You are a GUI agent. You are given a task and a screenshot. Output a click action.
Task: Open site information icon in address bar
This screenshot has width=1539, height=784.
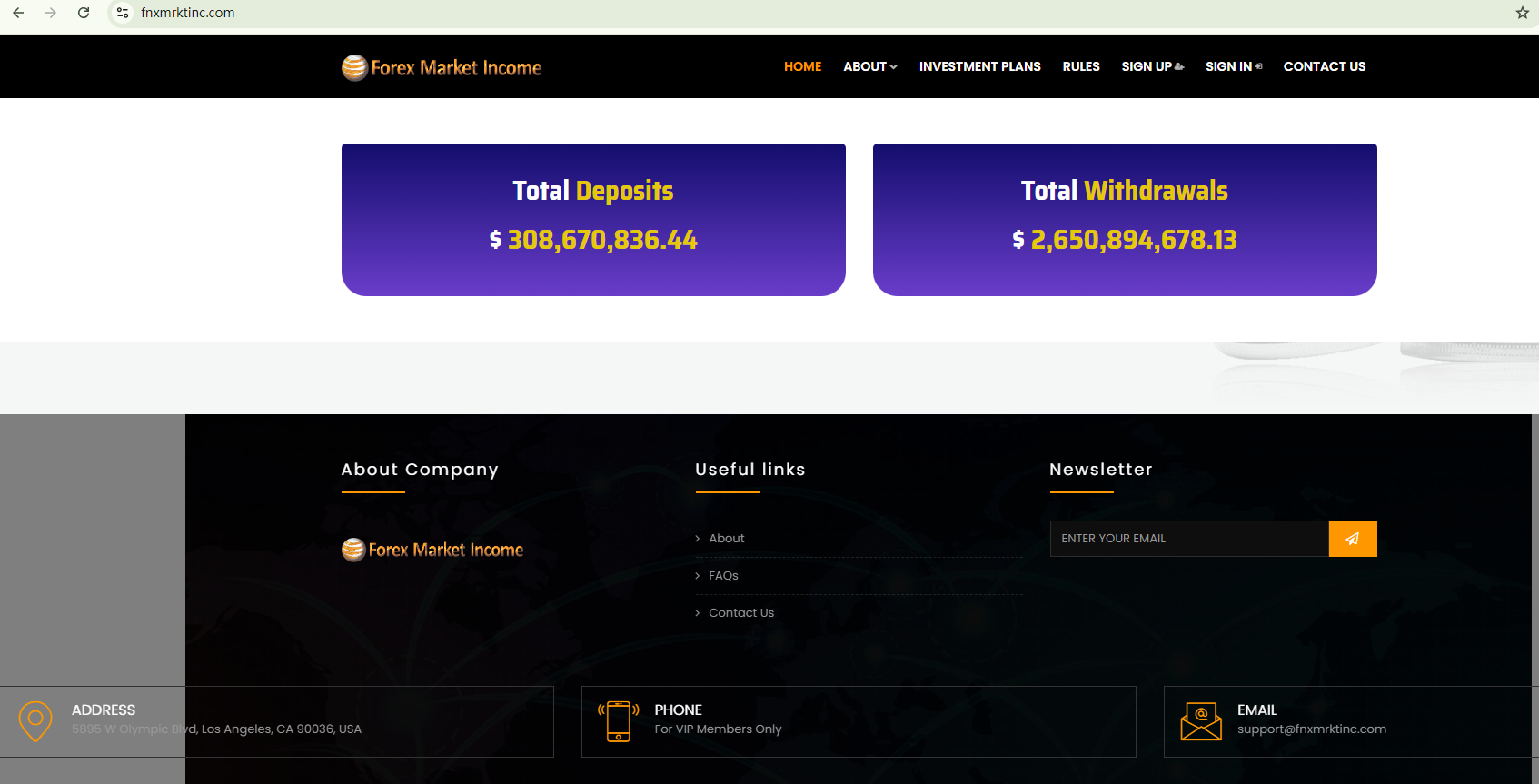(x=123, y=13)
